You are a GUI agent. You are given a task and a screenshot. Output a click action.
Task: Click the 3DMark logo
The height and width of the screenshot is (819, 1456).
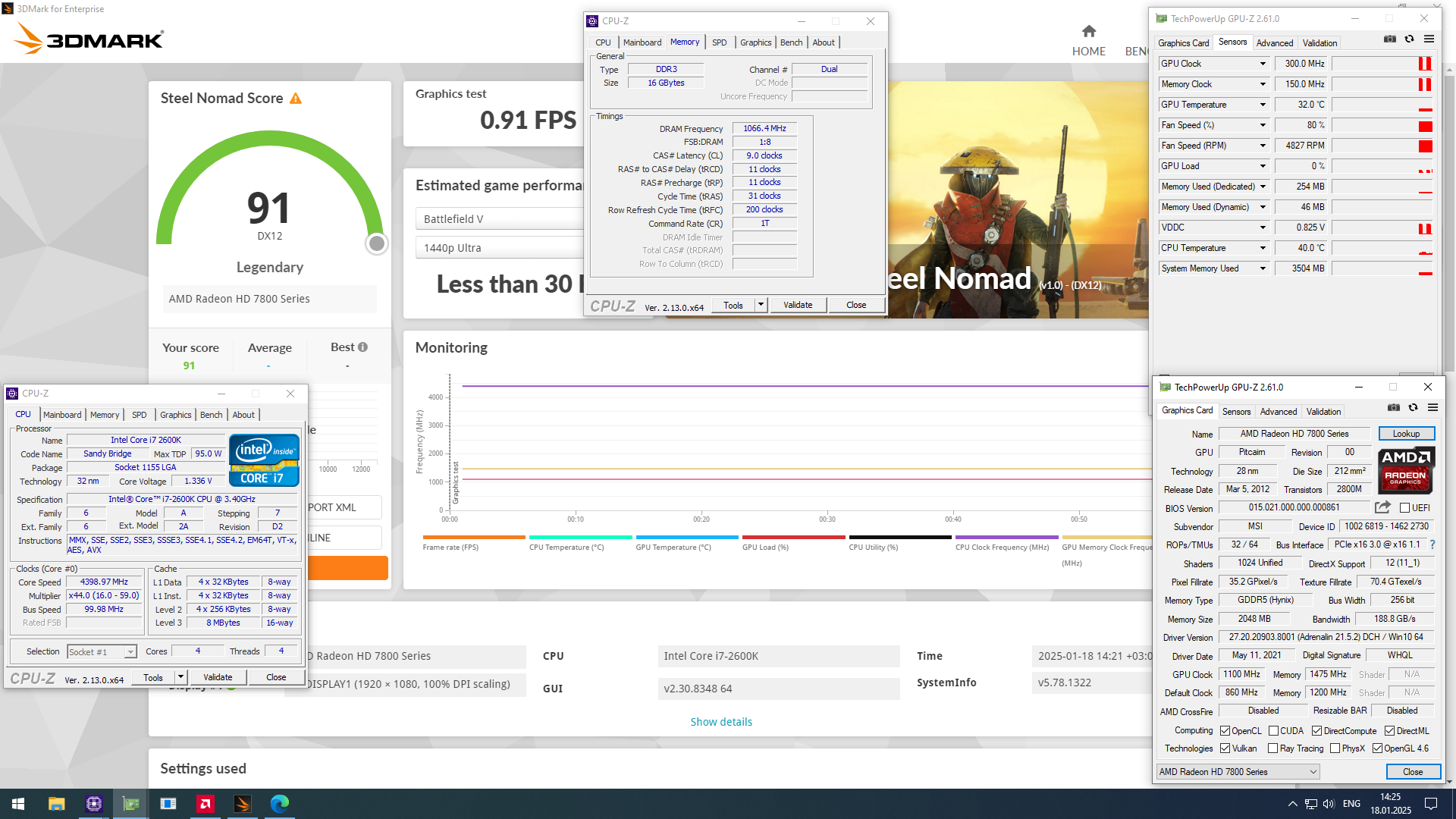(x=89, y=38)
